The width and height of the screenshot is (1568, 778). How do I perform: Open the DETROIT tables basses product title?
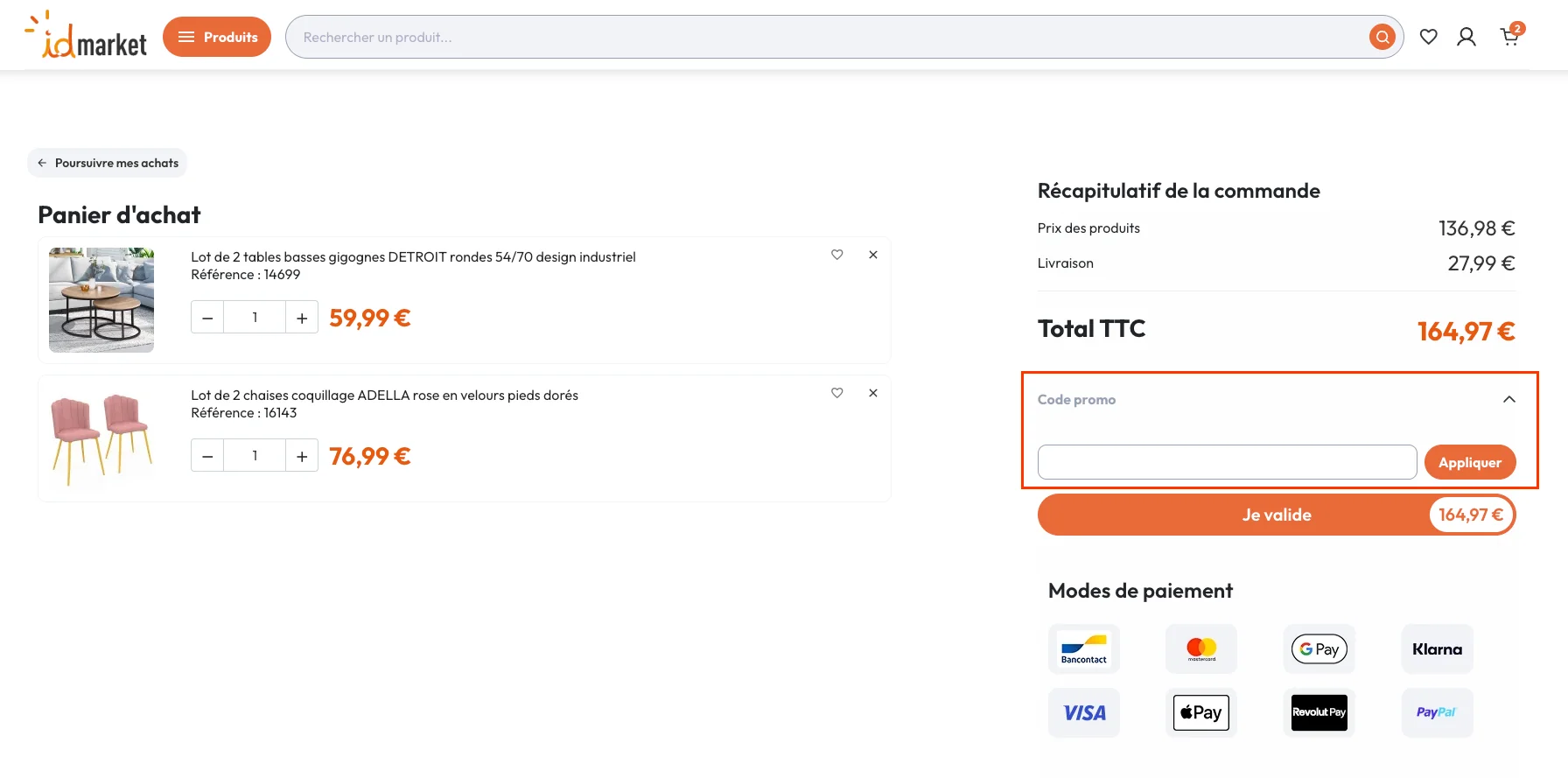(413, 256)
